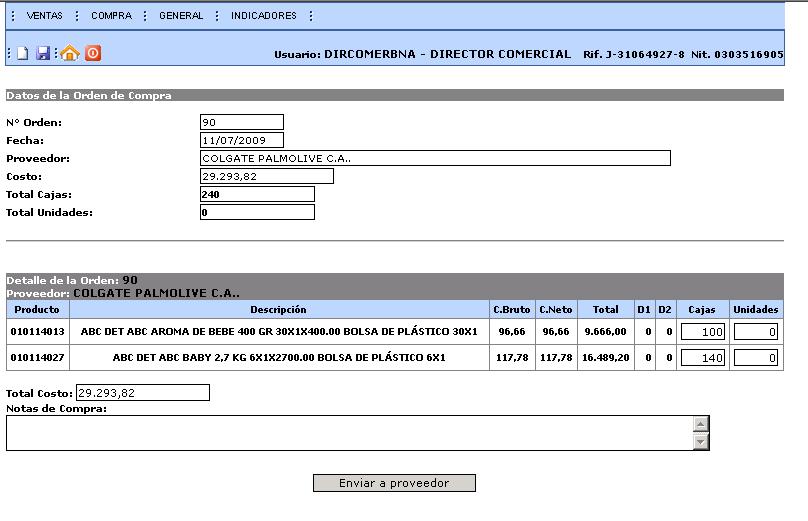808x521 pixels.
Task: Click the Usuario DIRCOMERBNA label
Action: pos(423,54)
